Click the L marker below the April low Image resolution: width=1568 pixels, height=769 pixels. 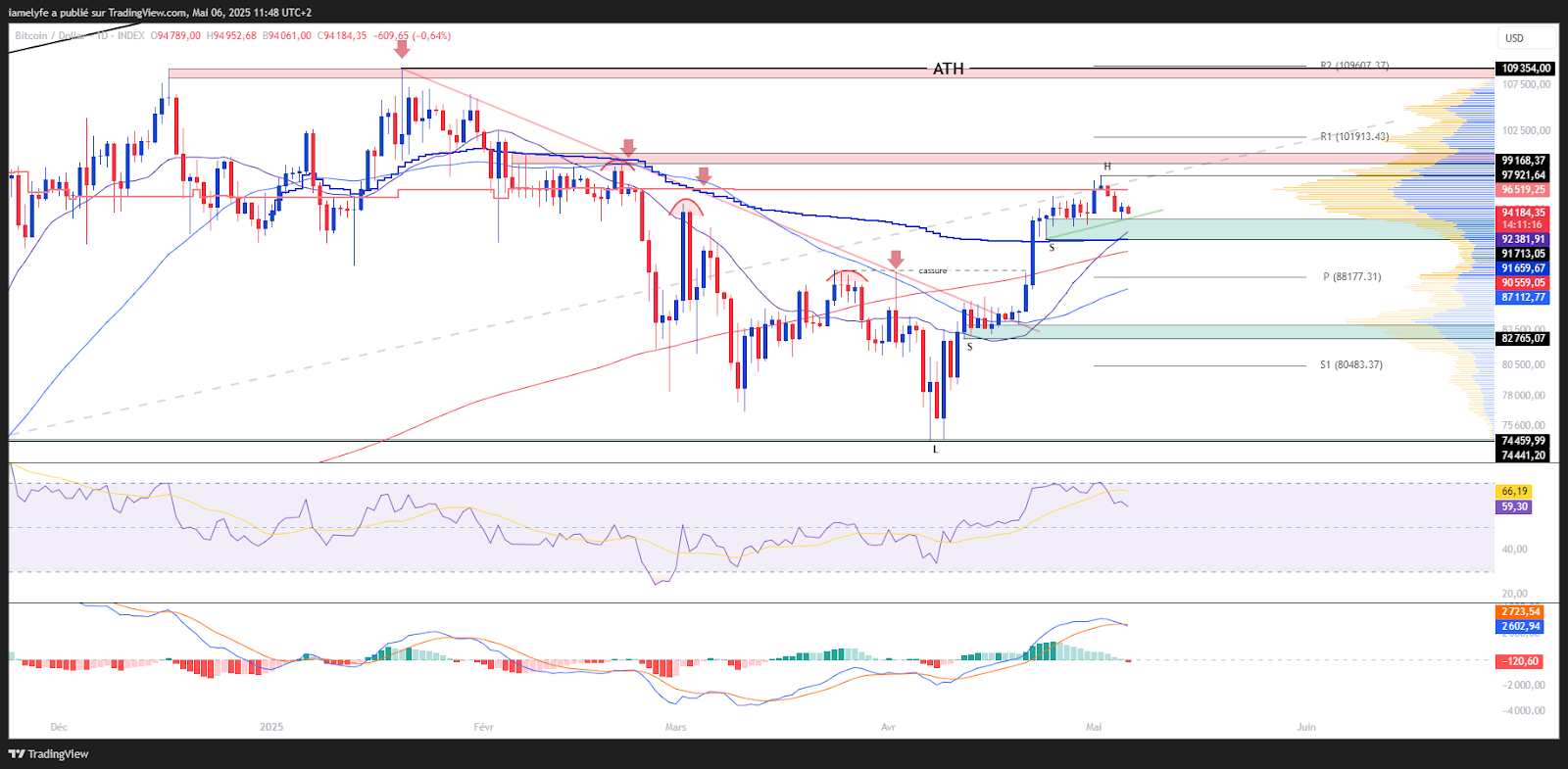click(x=935, y=450)
